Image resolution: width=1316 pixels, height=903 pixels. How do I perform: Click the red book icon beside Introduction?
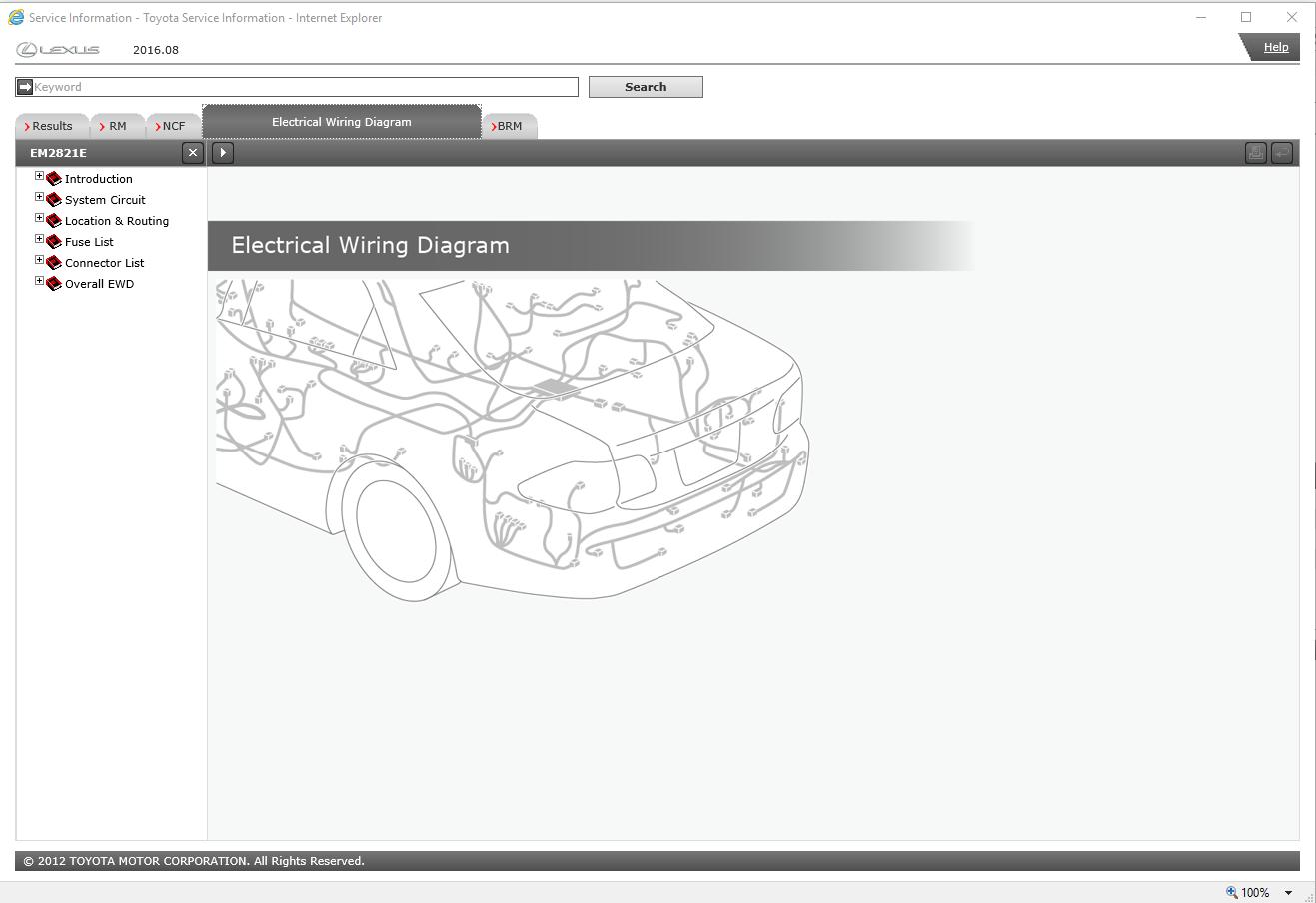(x=54, y=179)
